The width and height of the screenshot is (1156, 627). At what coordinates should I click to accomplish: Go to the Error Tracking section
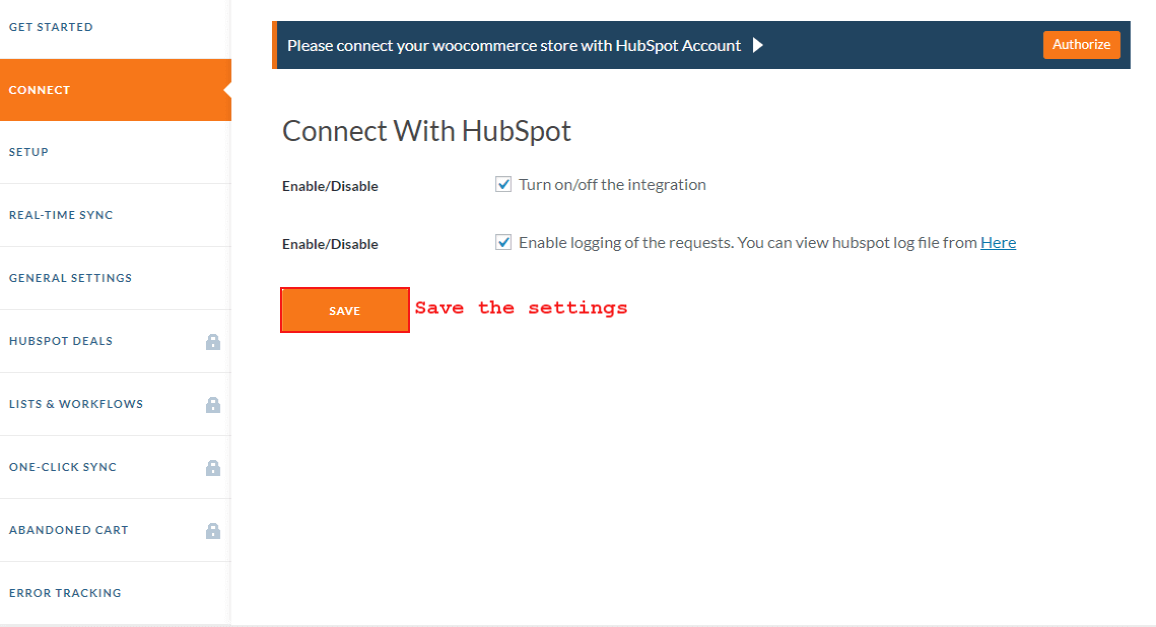(x=116, y=593)
